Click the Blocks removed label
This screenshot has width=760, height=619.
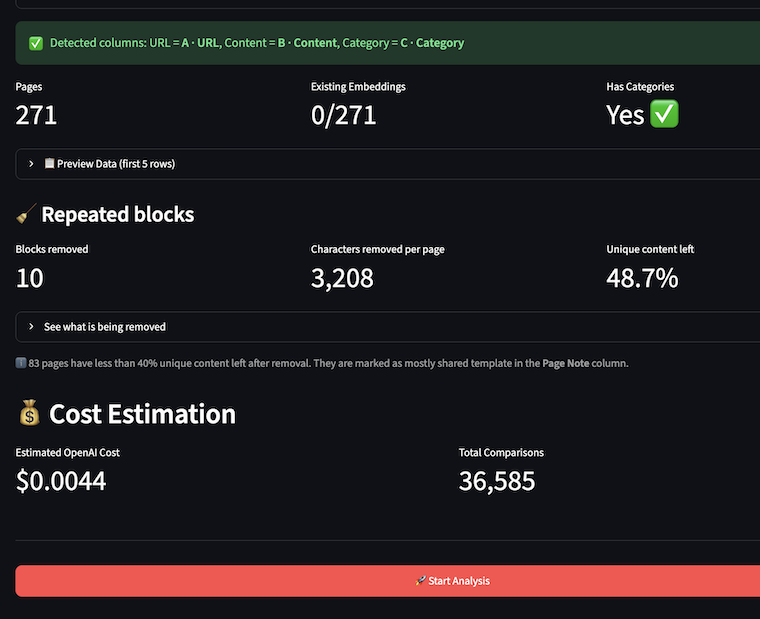(52, 249)
